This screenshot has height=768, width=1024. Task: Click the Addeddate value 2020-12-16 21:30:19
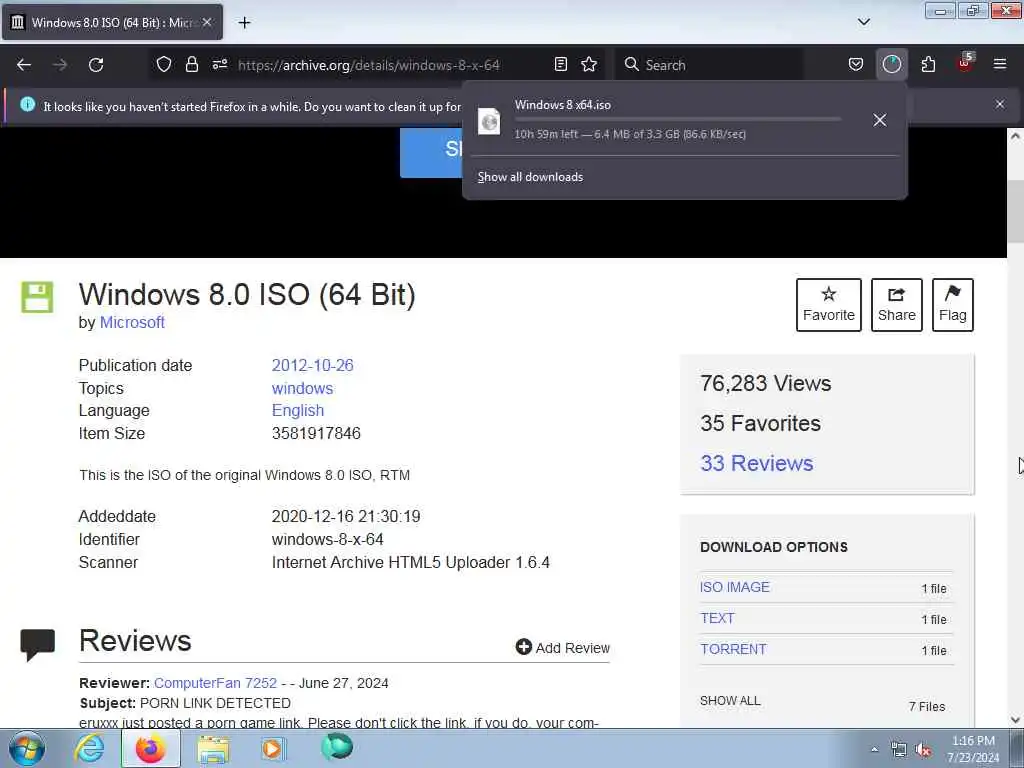click(346, 517)
